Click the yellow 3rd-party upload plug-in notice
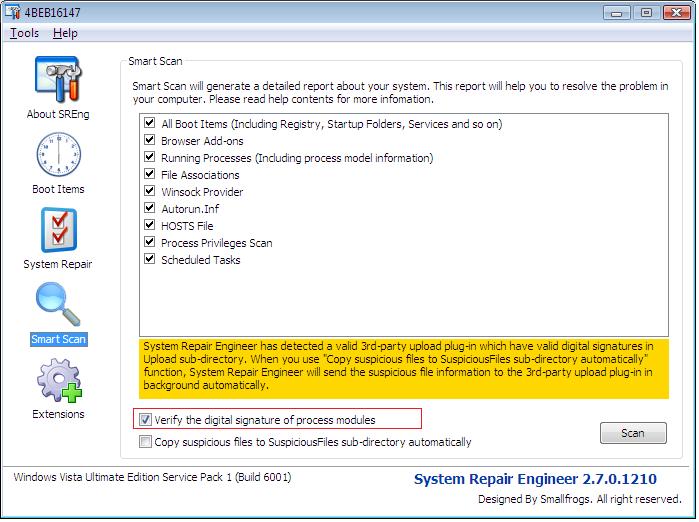Screen dimensions: 699x522 point(404,369)
